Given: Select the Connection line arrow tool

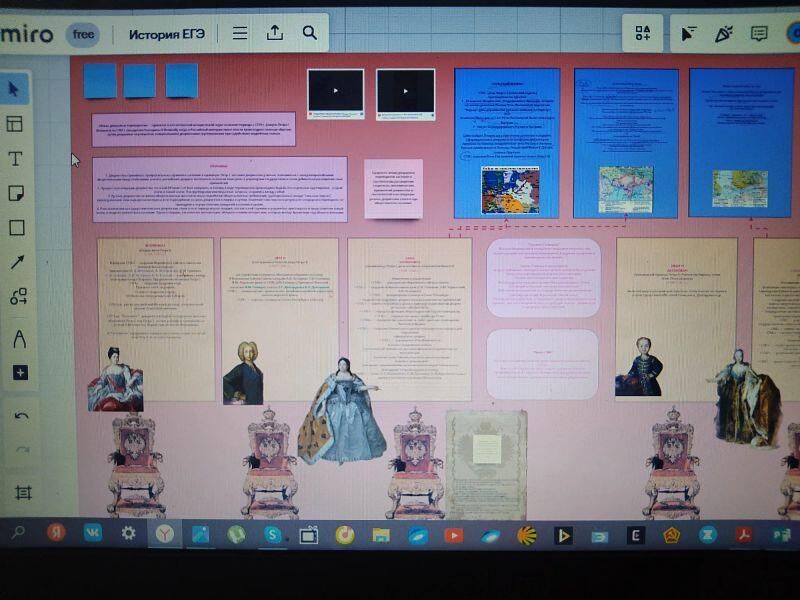Looking at the screenshot, I should 17,262.
